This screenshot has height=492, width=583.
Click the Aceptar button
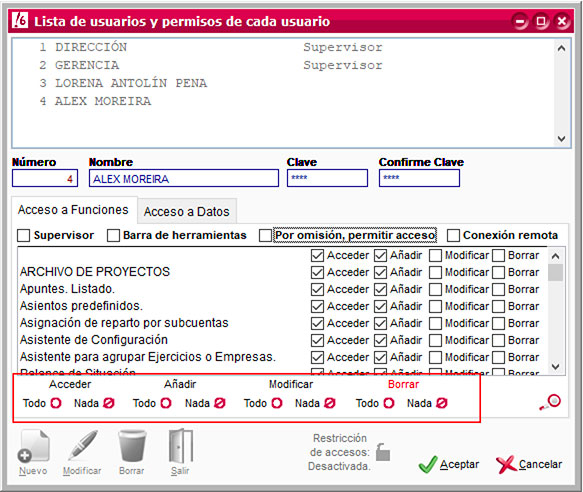(x=449, y=464)
